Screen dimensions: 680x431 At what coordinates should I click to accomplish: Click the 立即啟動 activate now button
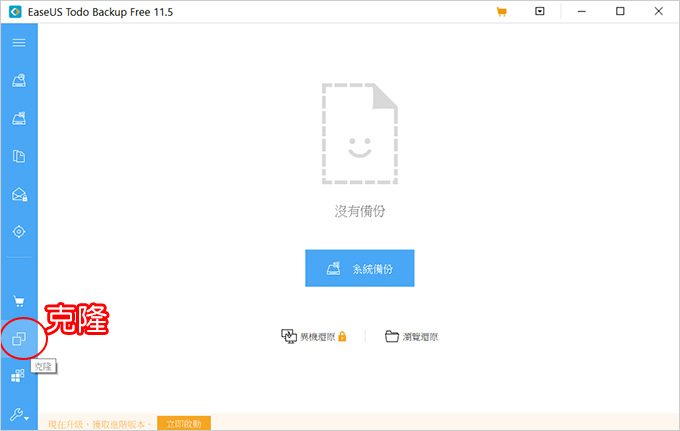pyautogui.click(x=184, y=424)
